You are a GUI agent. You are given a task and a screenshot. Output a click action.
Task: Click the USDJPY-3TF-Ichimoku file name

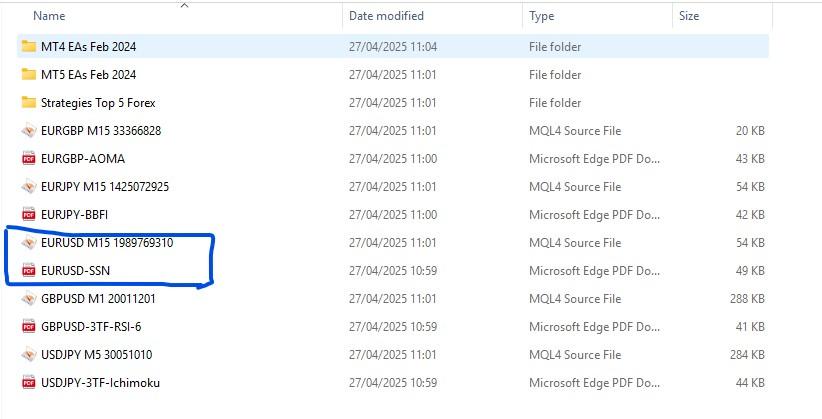[100, 383]
